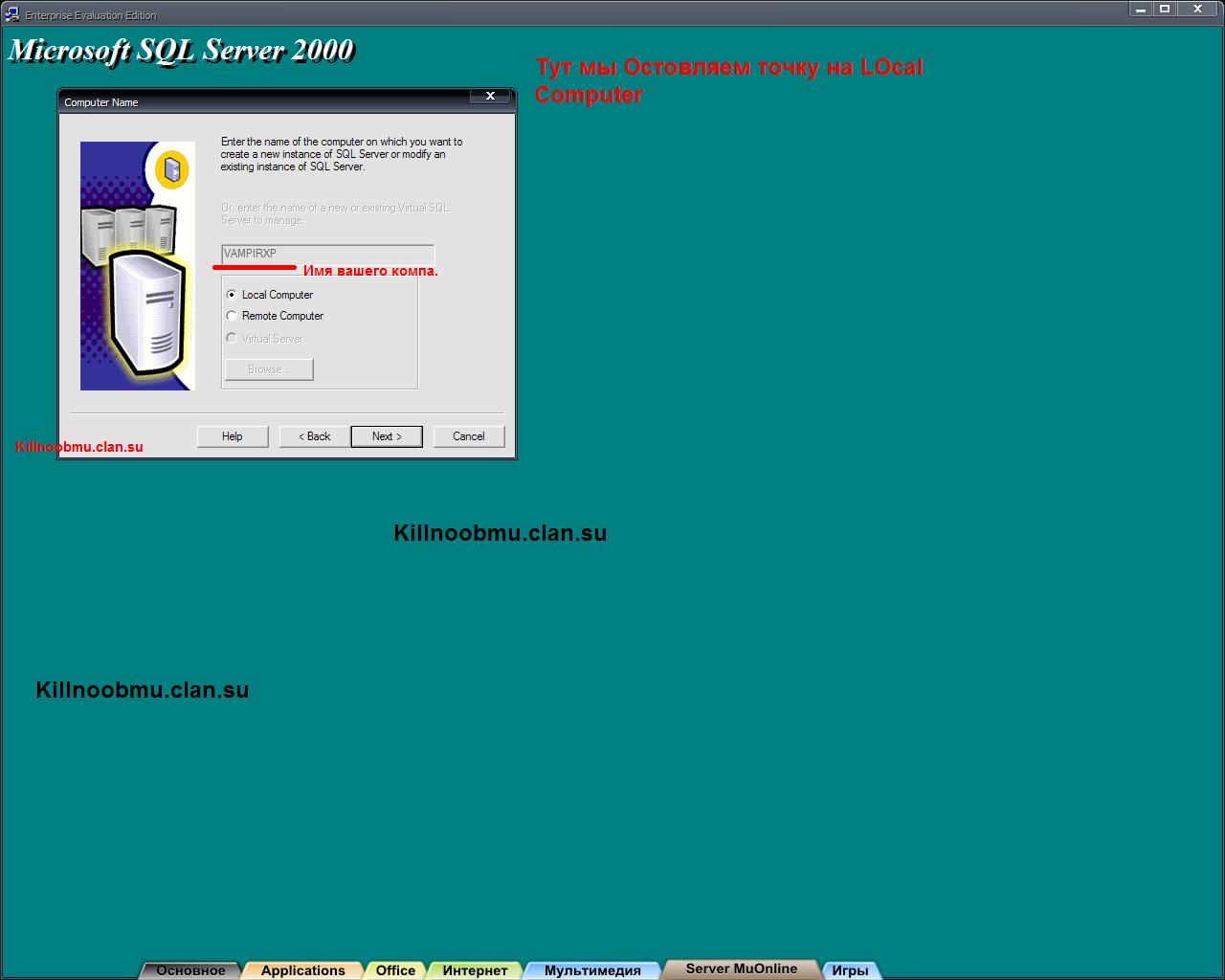Switch to the Основное tab
The image size is (1225, 980).
pyautogui.click(x=190, y=970)
